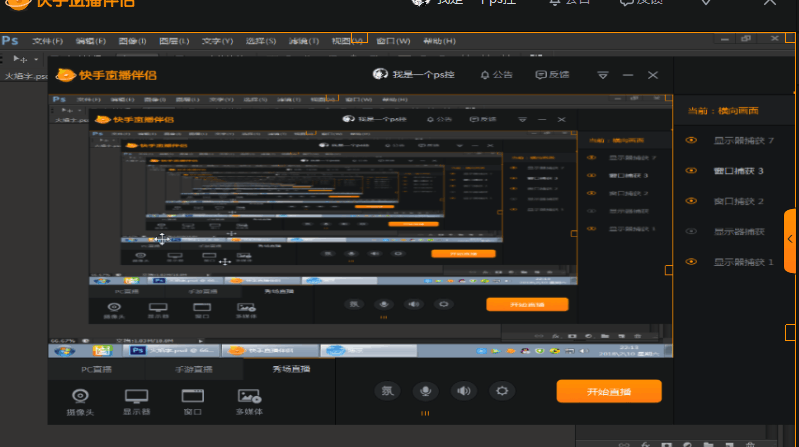
Task: Collapse the side panel with the orange arrow handle
Action: point(791,240)
